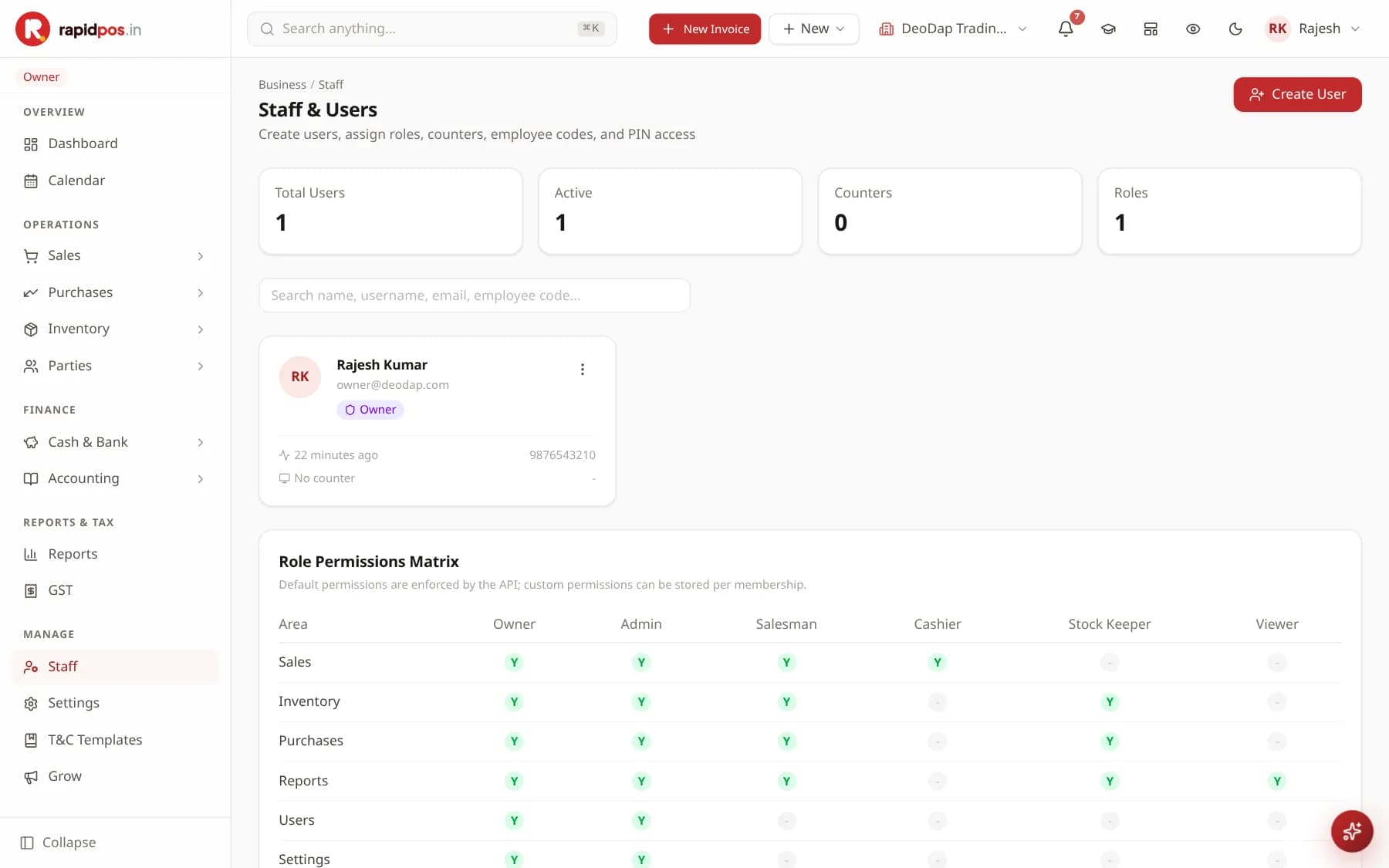Screen dimensions: 1389x868
Task: Open the store layout icon in header
Action: pyautogui.click(x=1151, y=29)
